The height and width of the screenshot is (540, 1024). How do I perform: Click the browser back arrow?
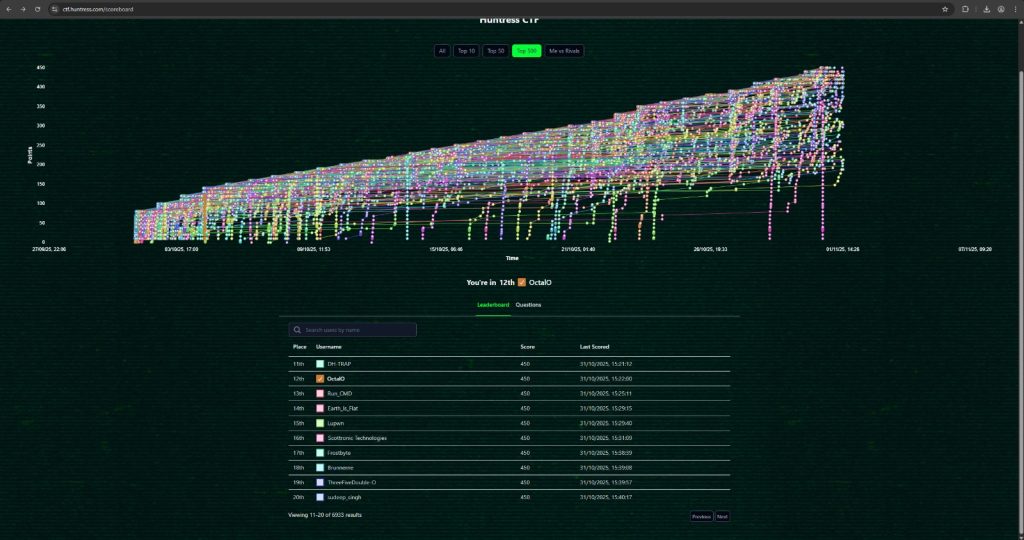pos(8,9)
